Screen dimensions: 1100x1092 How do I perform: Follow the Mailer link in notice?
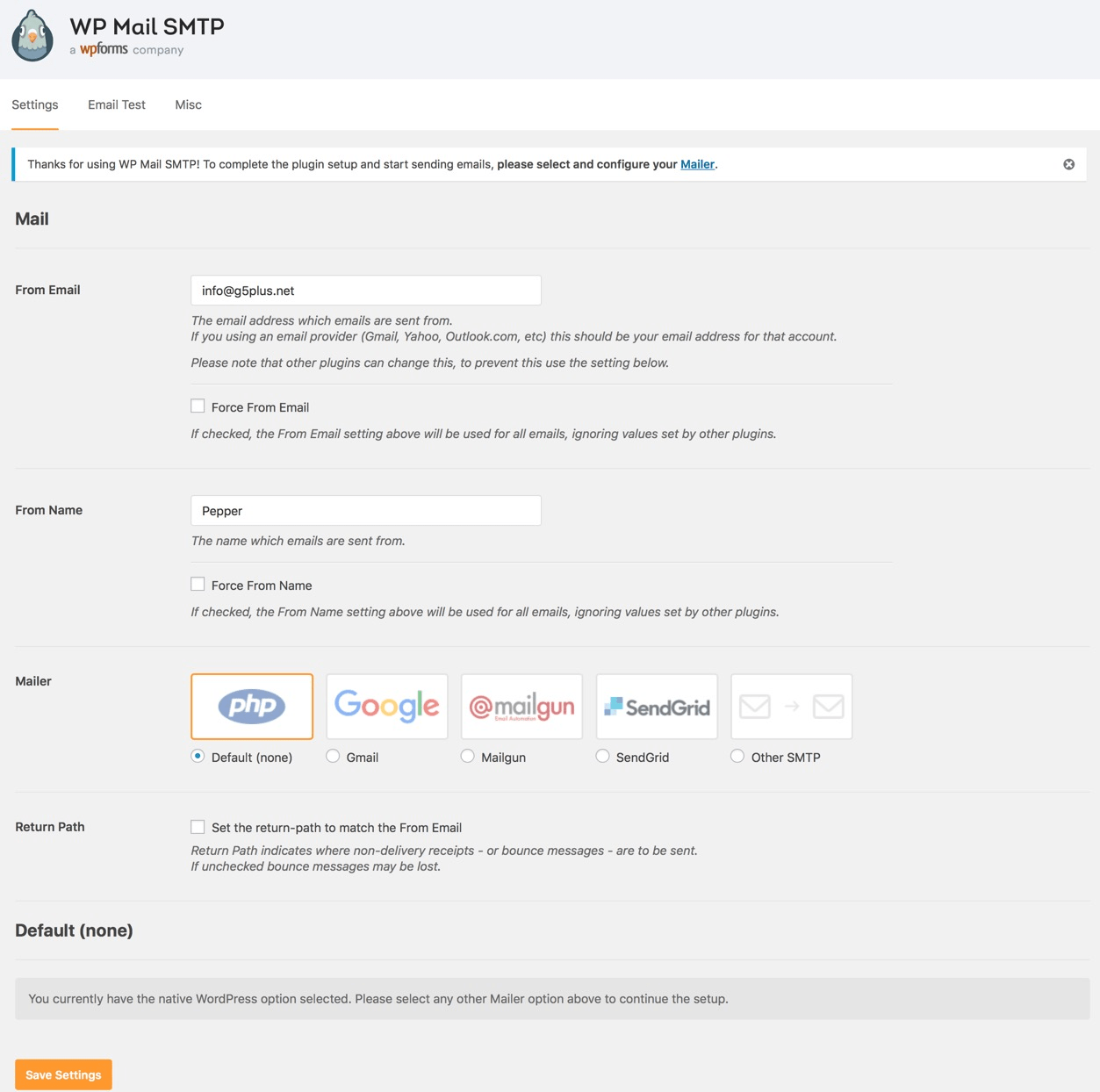pyautogui.click(x=697, y=164)
